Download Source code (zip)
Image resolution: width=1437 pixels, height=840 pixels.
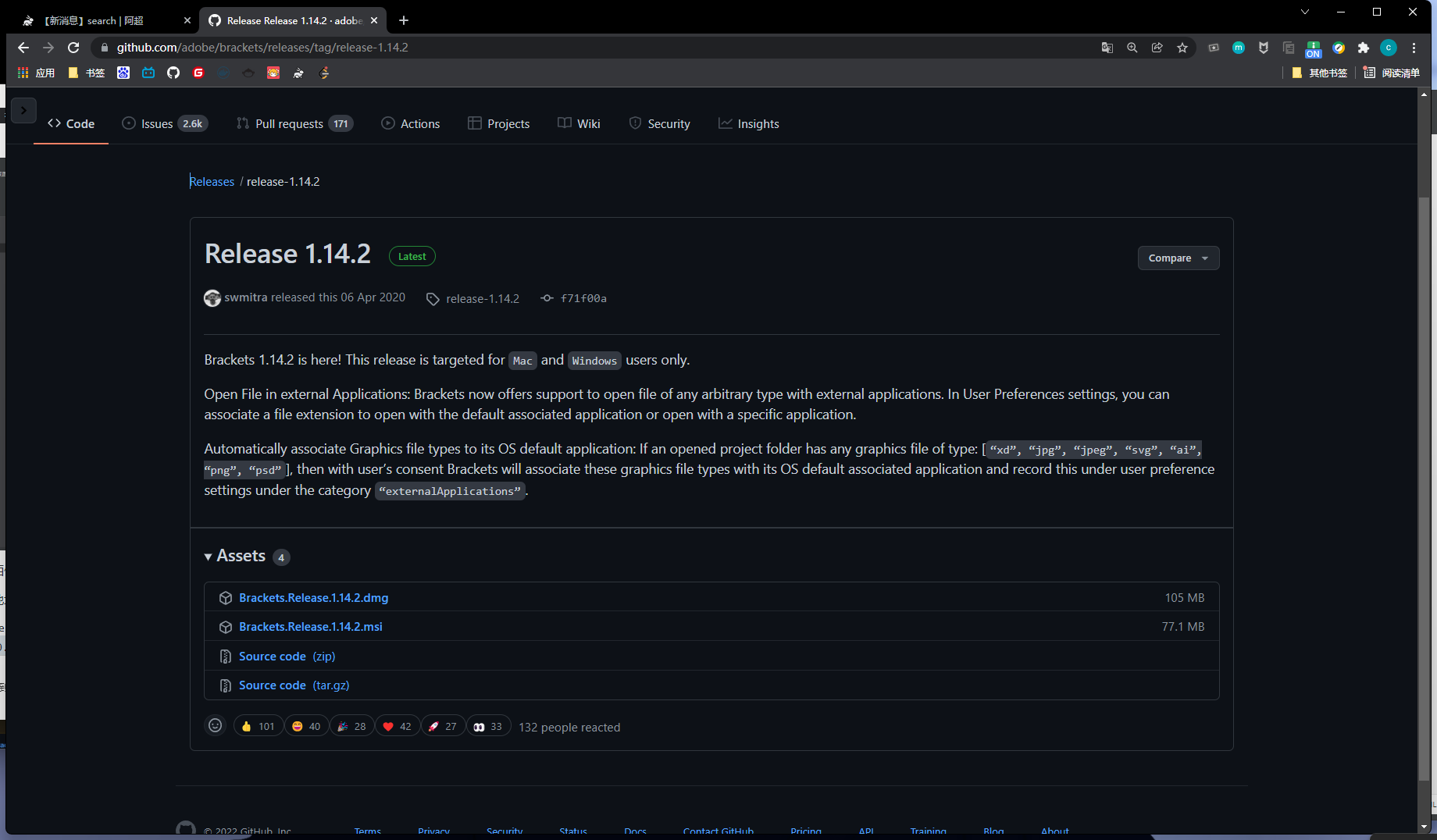coord(287,656)
